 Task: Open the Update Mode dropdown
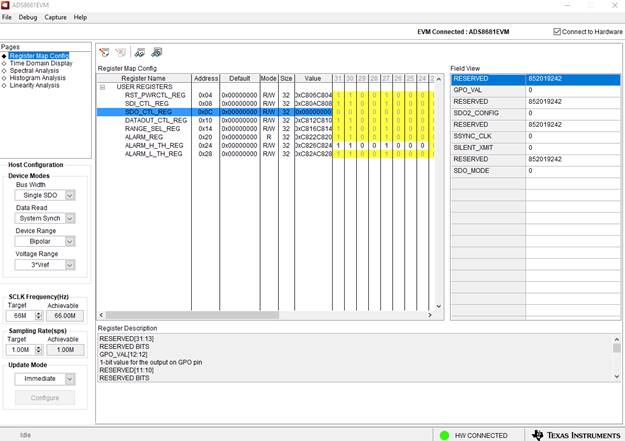70,379
